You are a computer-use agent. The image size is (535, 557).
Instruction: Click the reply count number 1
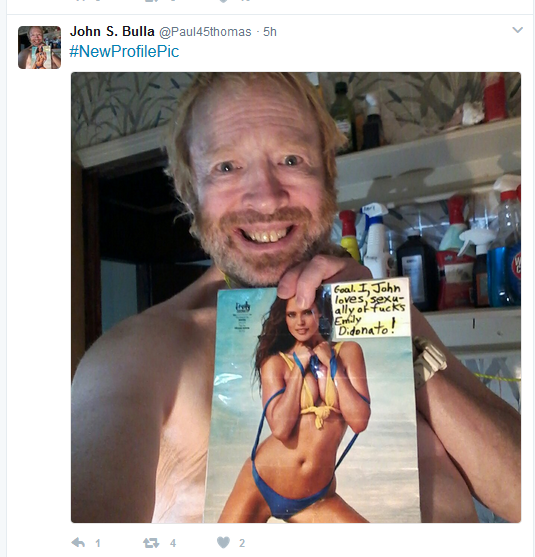[x=98, y=543]
